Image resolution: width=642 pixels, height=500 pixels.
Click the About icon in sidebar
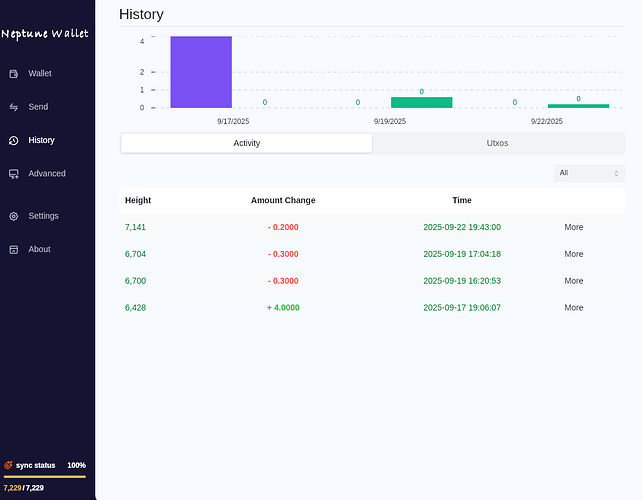pos(14,249)
